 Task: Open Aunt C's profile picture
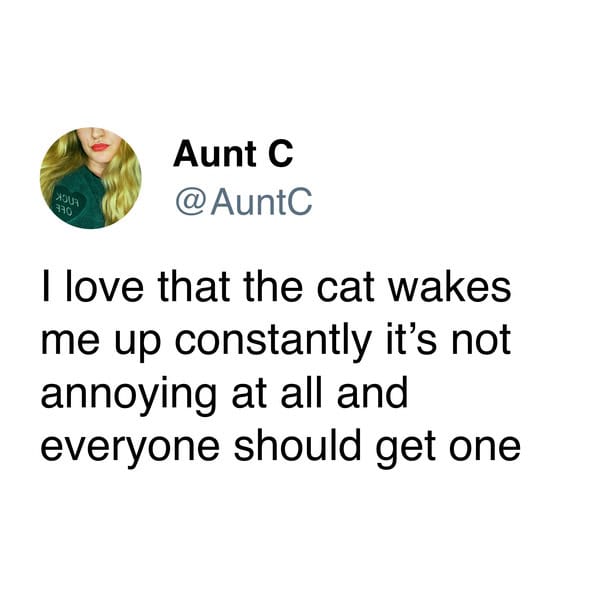click(91, 178)
